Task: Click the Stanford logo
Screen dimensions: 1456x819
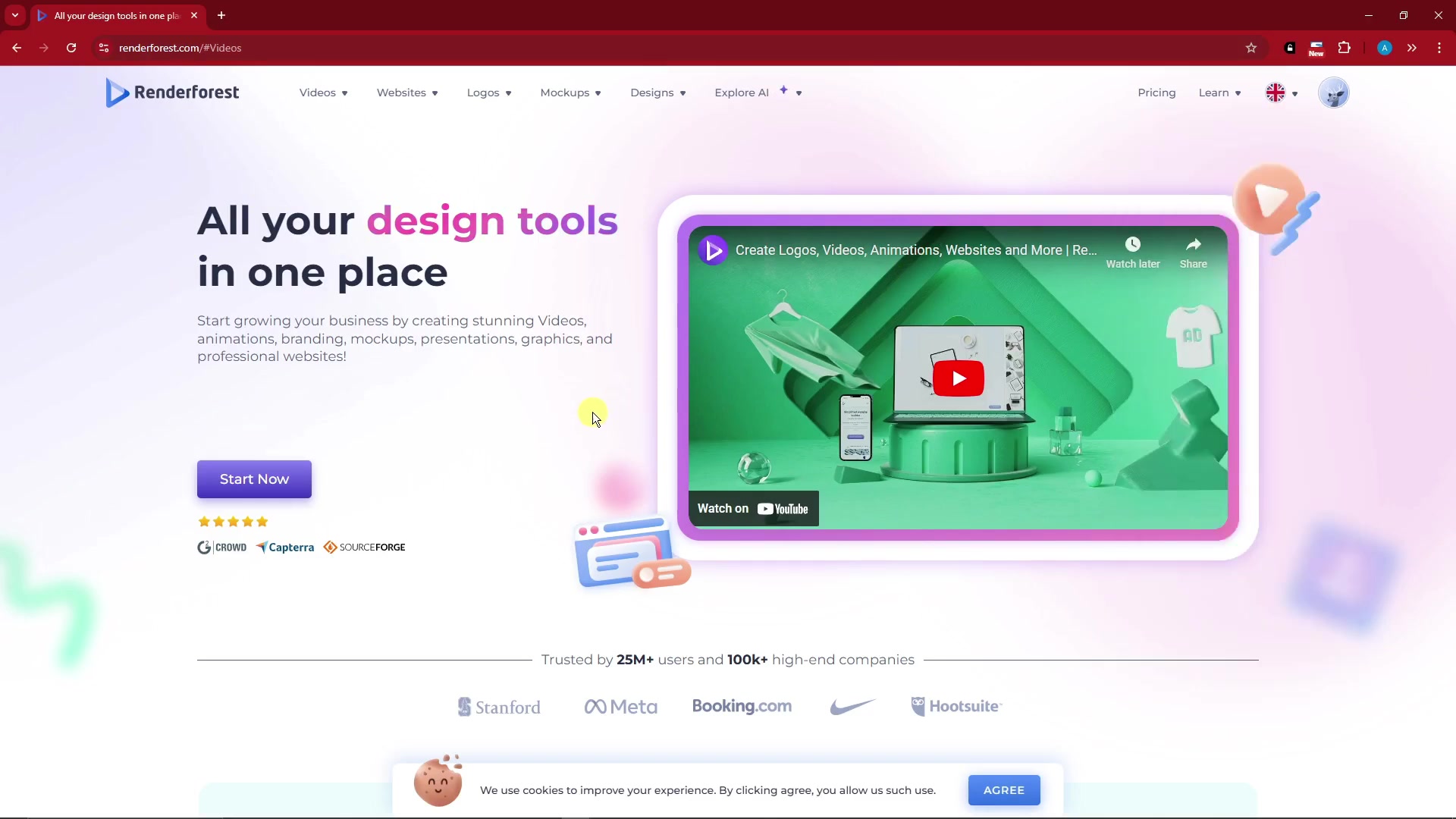Action: click(x=499, y=707)
